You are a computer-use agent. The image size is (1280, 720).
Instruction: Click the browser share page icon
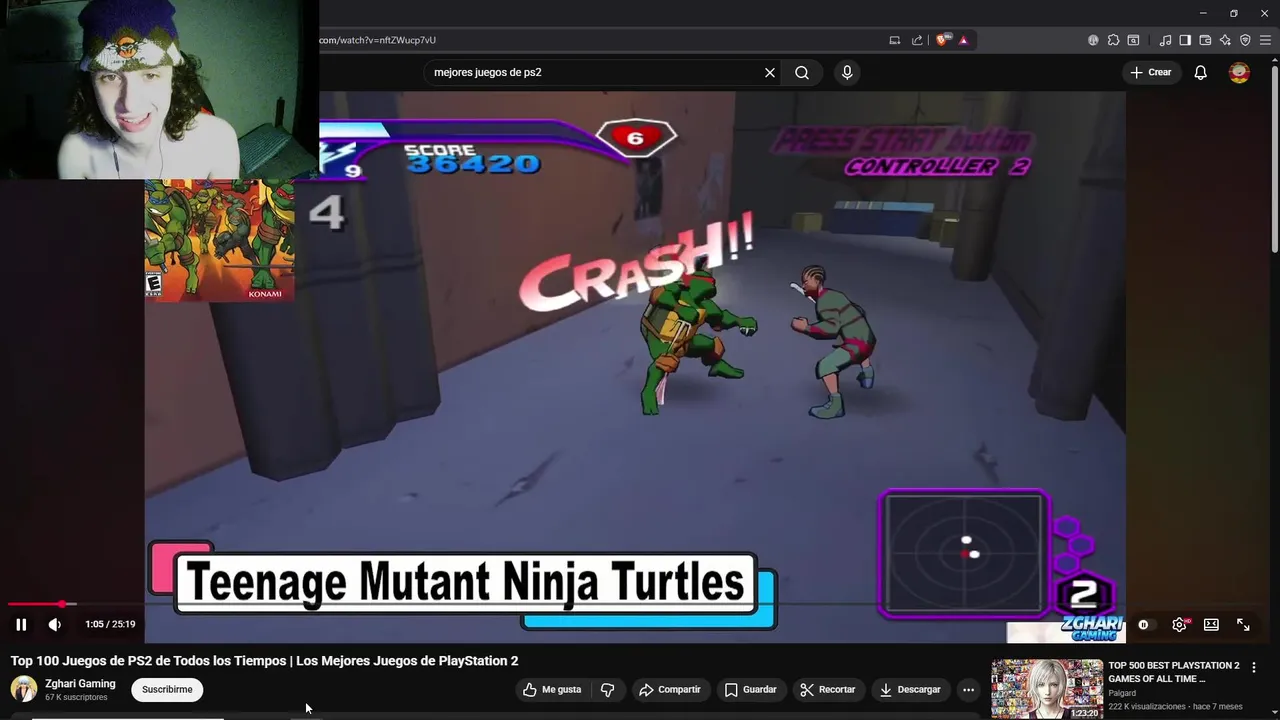tap(917, 40)
